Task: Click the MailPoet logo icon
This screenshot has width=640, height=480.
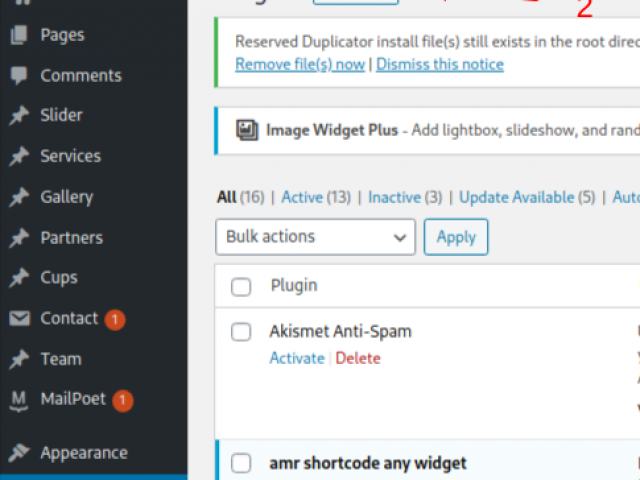Action: [19, 400]
